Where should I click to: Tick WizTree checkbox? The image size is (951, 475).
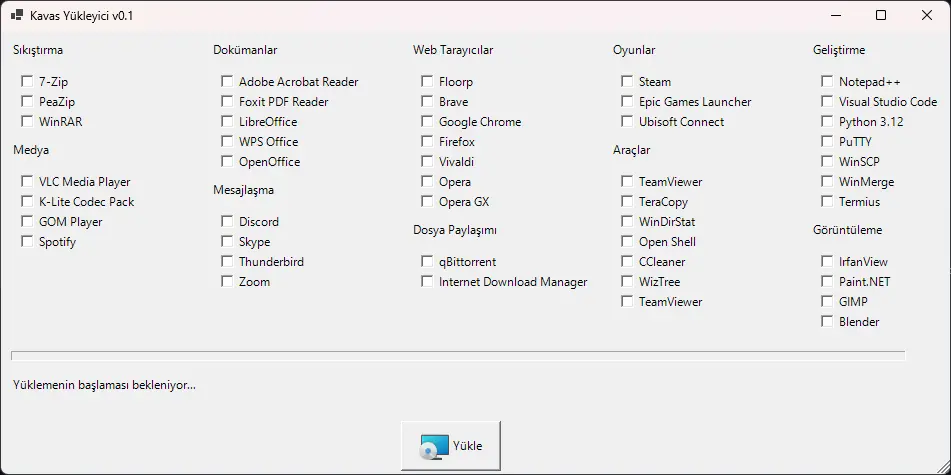(x=627, y=281)
